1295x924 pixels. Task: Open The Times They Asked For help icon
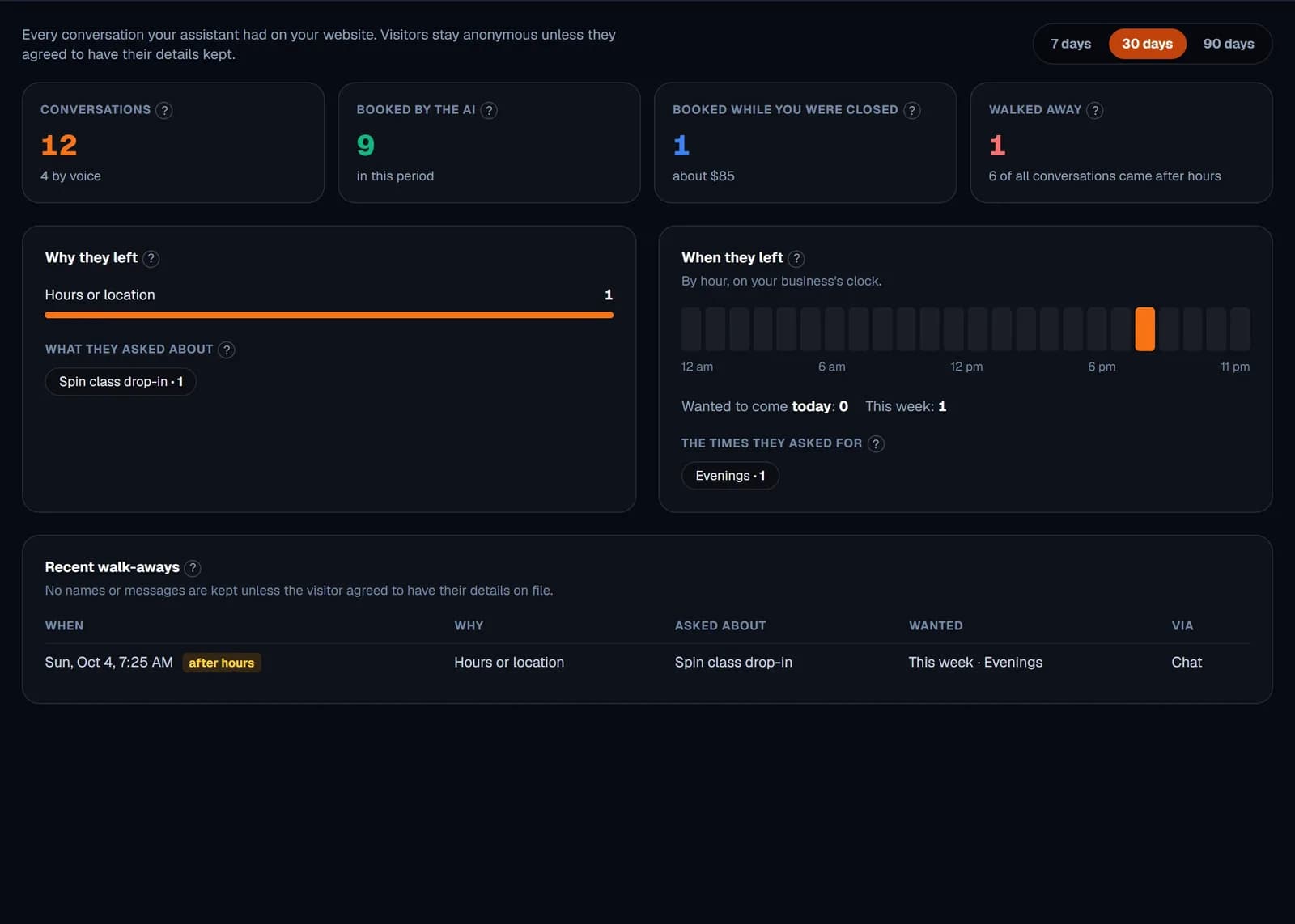click(x=876, y=443)
